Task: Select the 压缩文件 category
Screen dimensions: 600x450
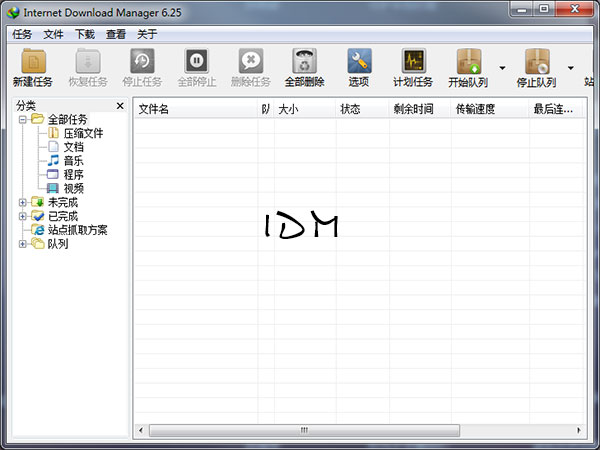Action: point(83,133)
